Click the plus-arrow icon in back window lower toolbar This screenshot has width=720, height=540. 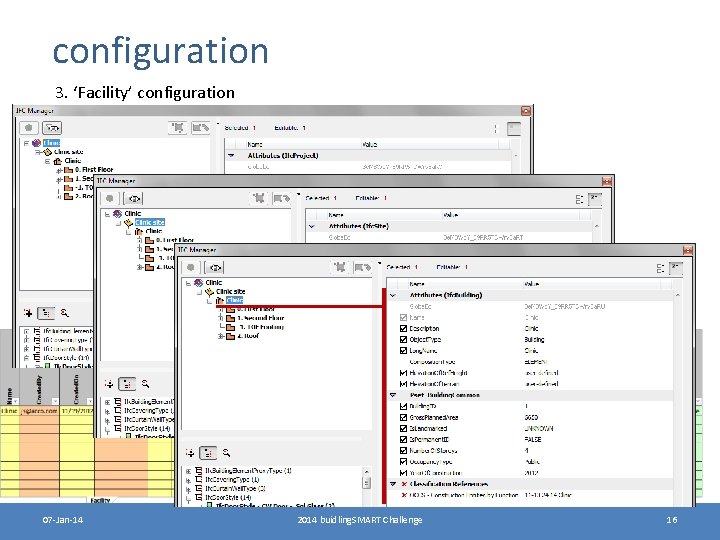point(28,313)
